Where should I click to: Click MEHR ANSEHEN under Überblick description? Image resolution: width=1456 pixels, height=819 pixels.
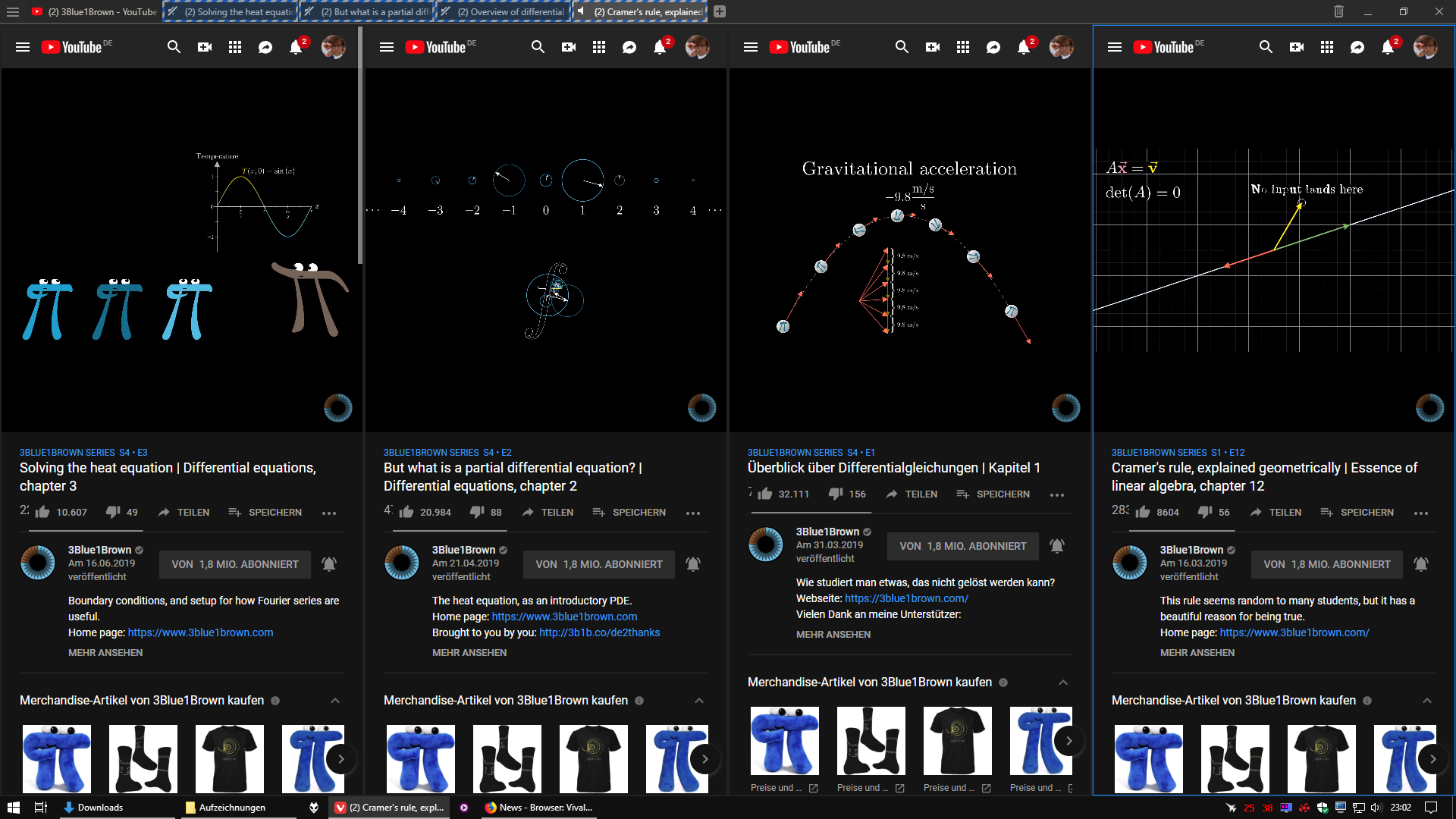[x=833, y=635]
